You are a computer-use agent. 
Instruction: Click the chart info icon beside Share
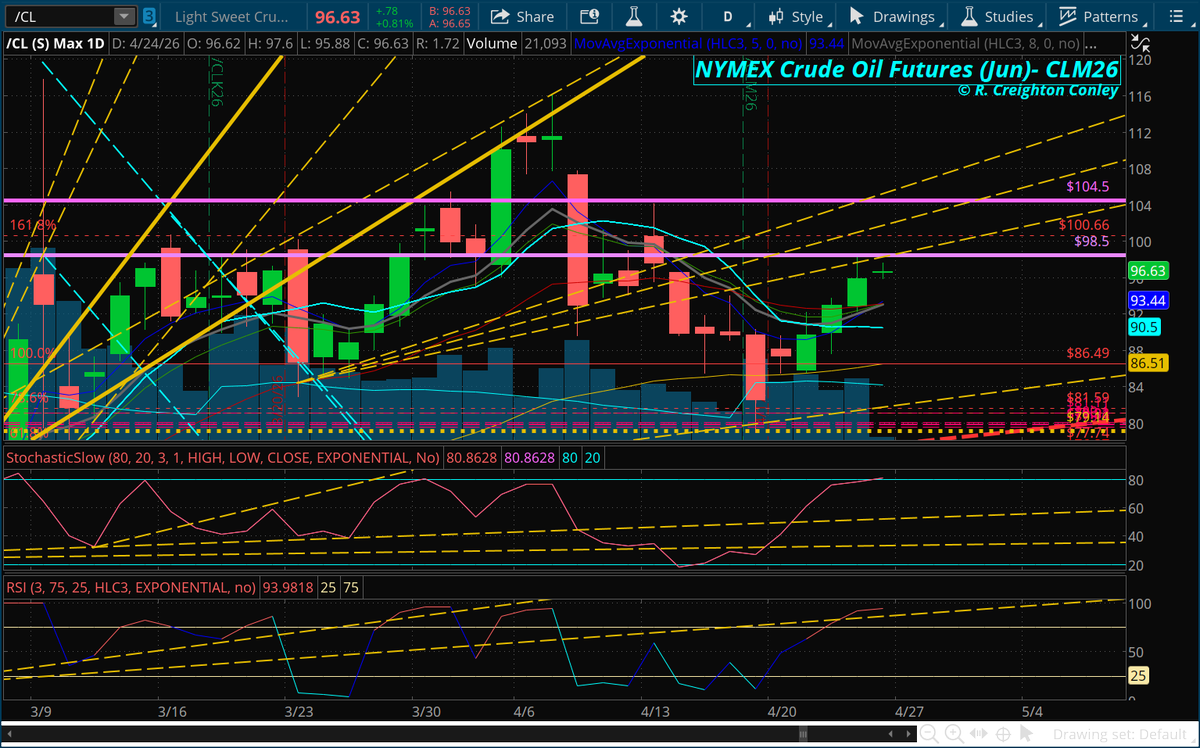(x=588, y=16)
